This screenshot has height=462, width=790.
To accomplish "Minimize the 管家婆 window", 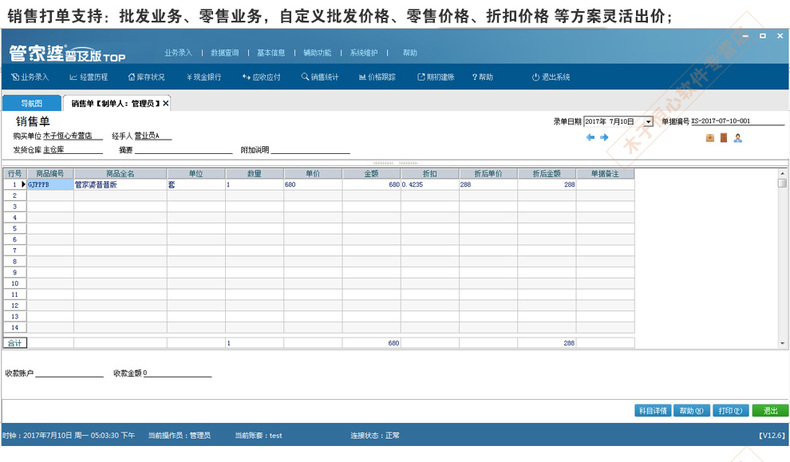I will [x=746, y=36].
